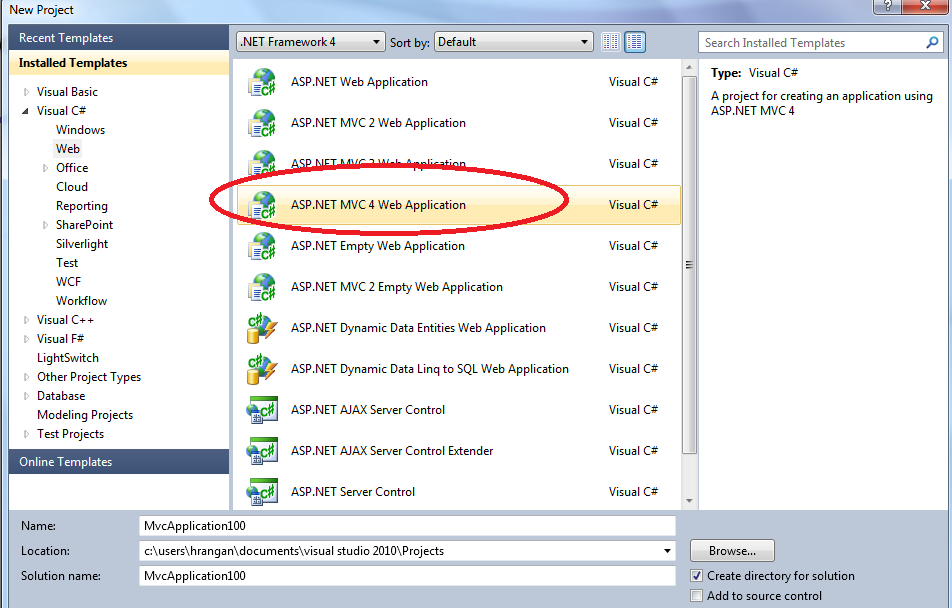Select the Silverlight category
Screen dimensions: 952x608
point(82,244)
